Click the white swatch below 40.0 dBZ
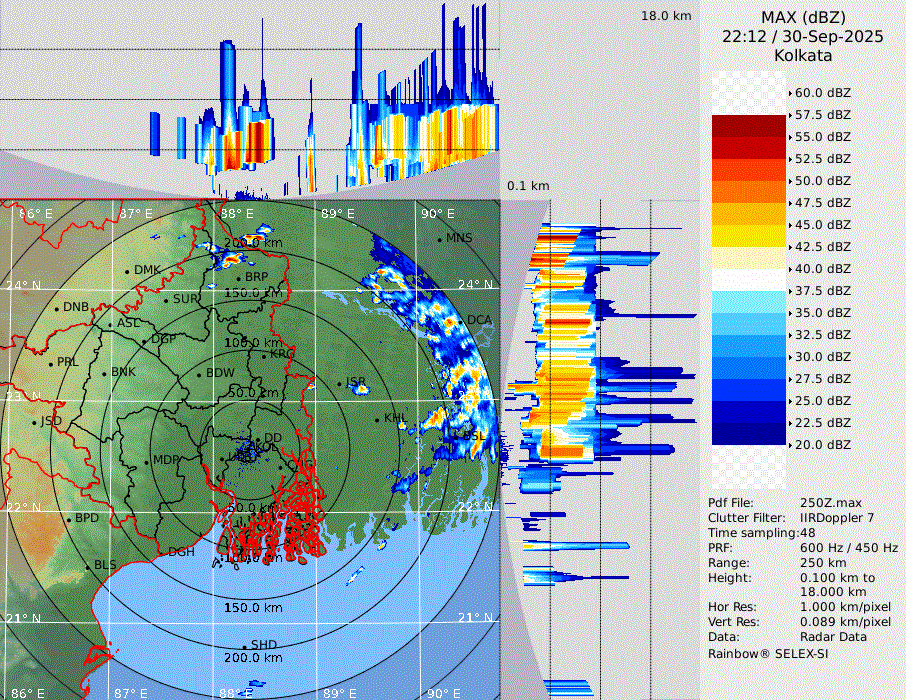Viewport: 906px width, 700px height. pos(749,279)
